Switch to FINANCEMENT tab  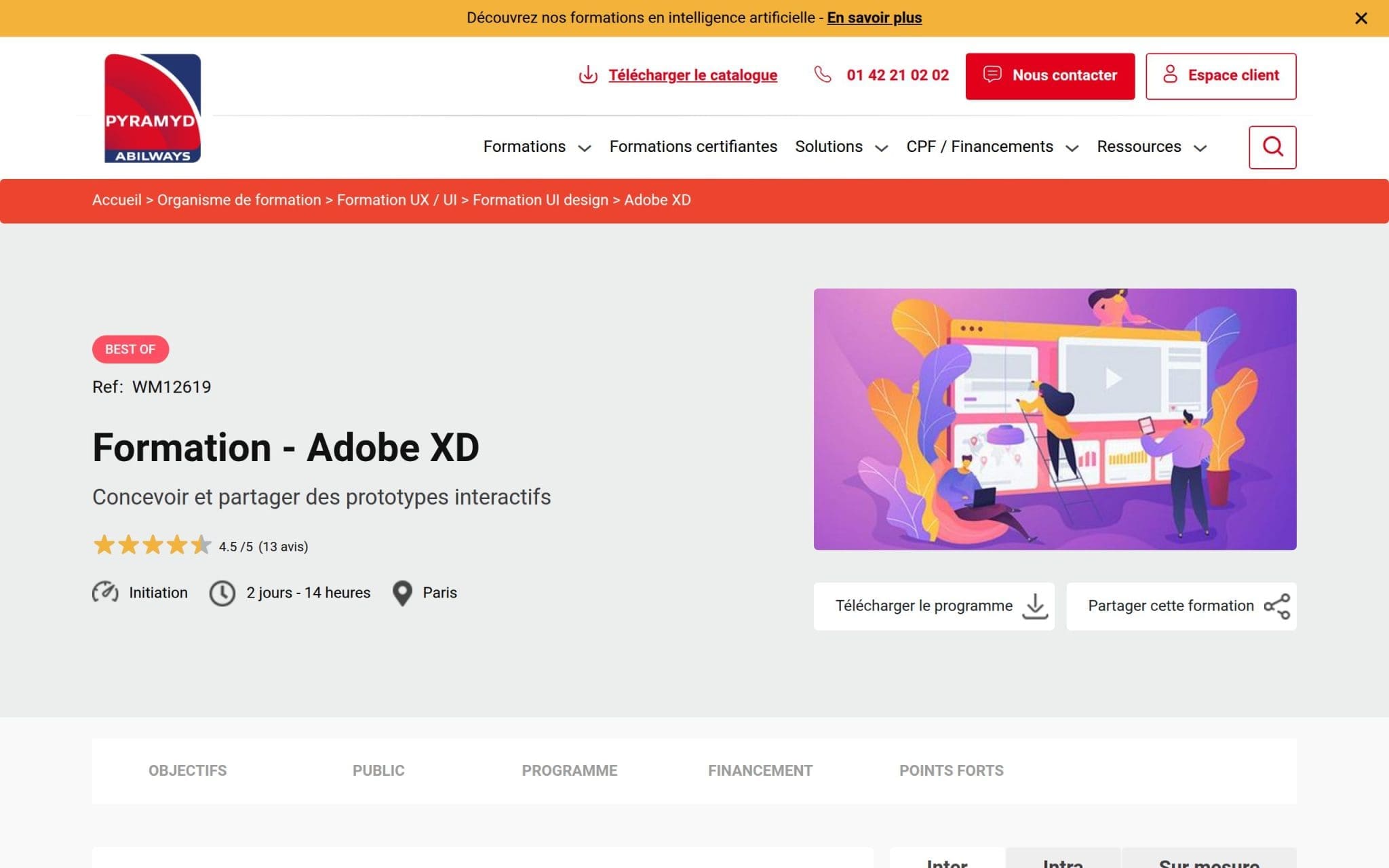pyautogui.click(x=760, y=771)
